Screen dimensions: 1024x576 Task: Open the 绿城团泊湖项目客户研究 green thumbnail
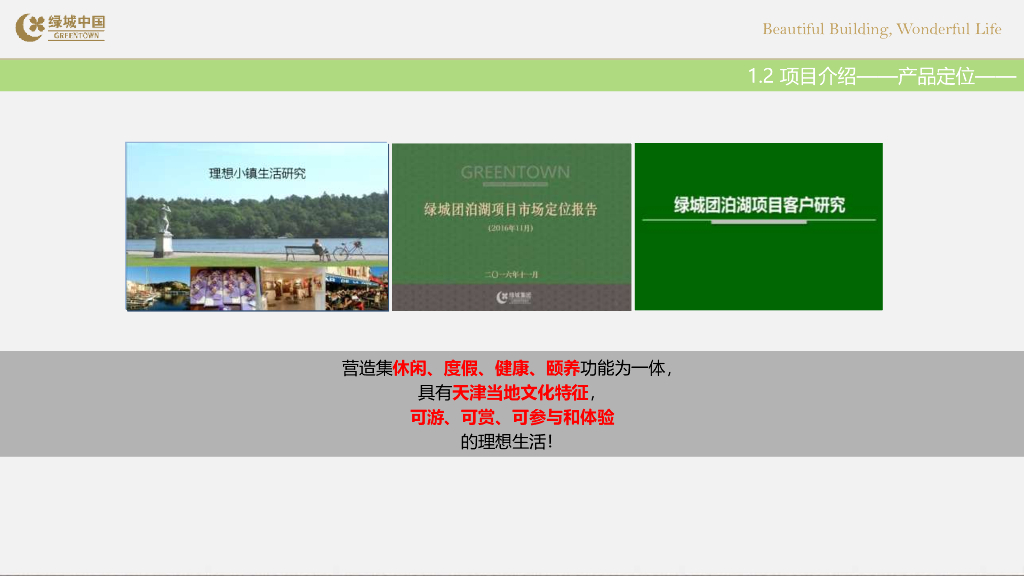tap(759, 226)
